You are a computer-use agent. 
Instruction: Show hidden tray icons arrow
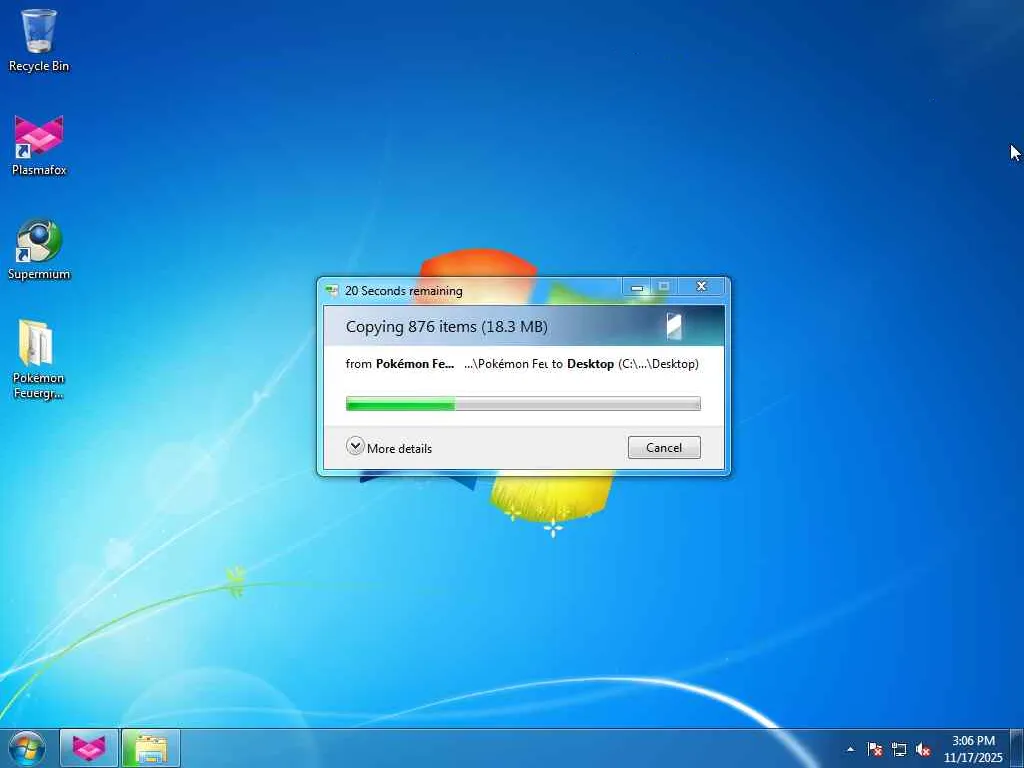click(x=850, y=749)
